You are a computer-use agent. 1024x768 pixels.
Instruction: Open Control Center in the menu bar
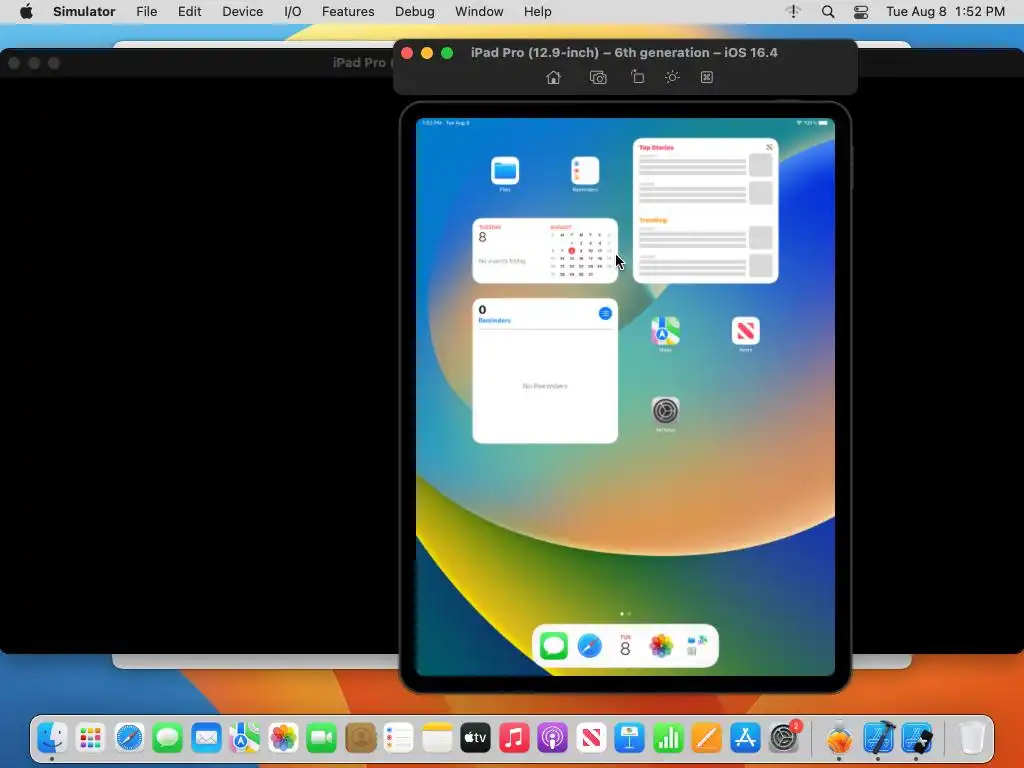861,12
